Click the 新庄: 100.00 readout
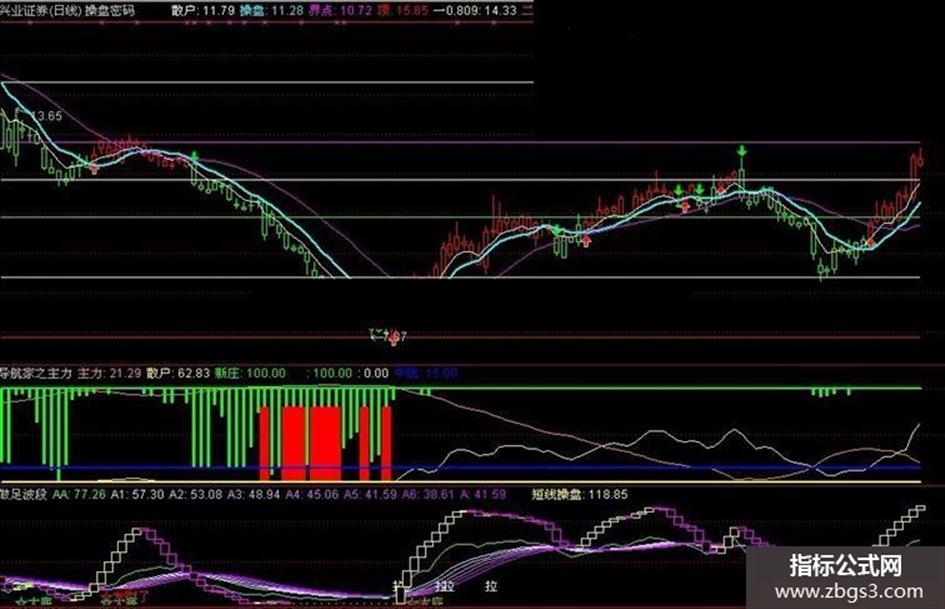The image size is (945, 609). [250, 373]
